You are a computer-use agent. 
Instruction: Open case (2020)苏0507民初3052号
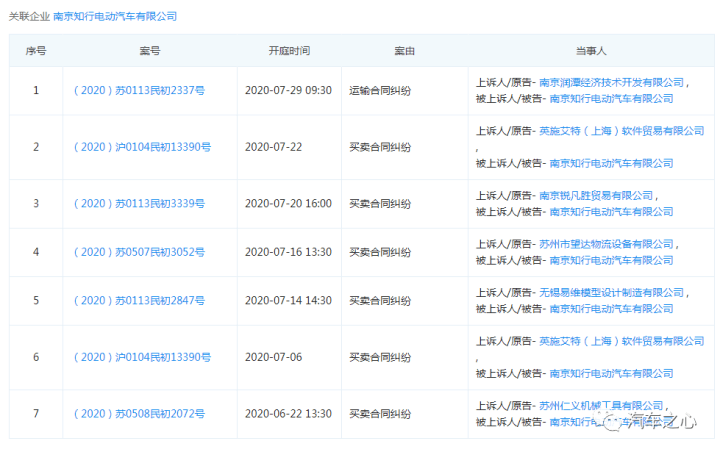[x=139, y=252]
